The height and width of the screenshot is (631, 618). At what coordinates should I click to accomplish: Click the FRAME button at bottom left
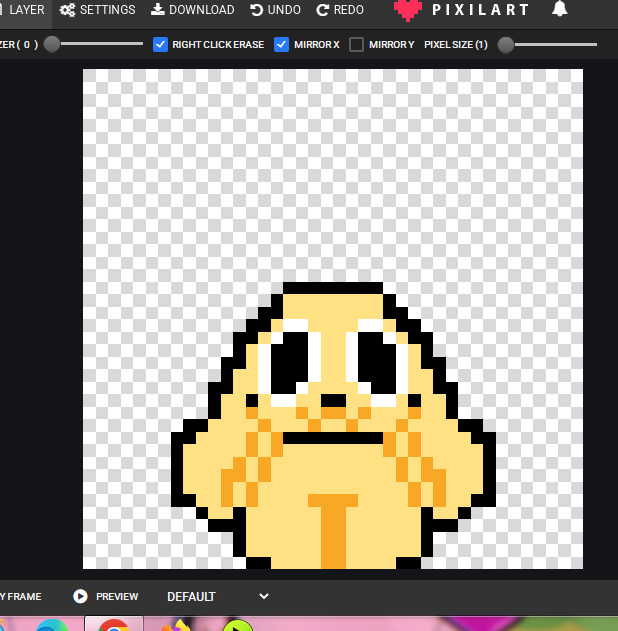pyautogui.click(x=21, y=596)
